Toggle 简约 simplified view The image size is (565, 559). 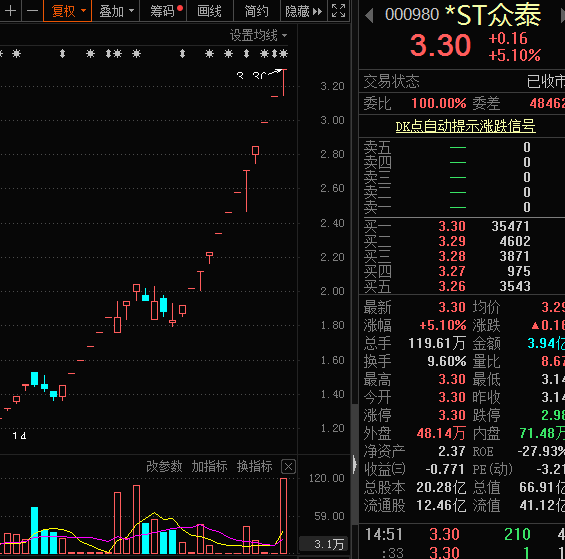point(257,11)
